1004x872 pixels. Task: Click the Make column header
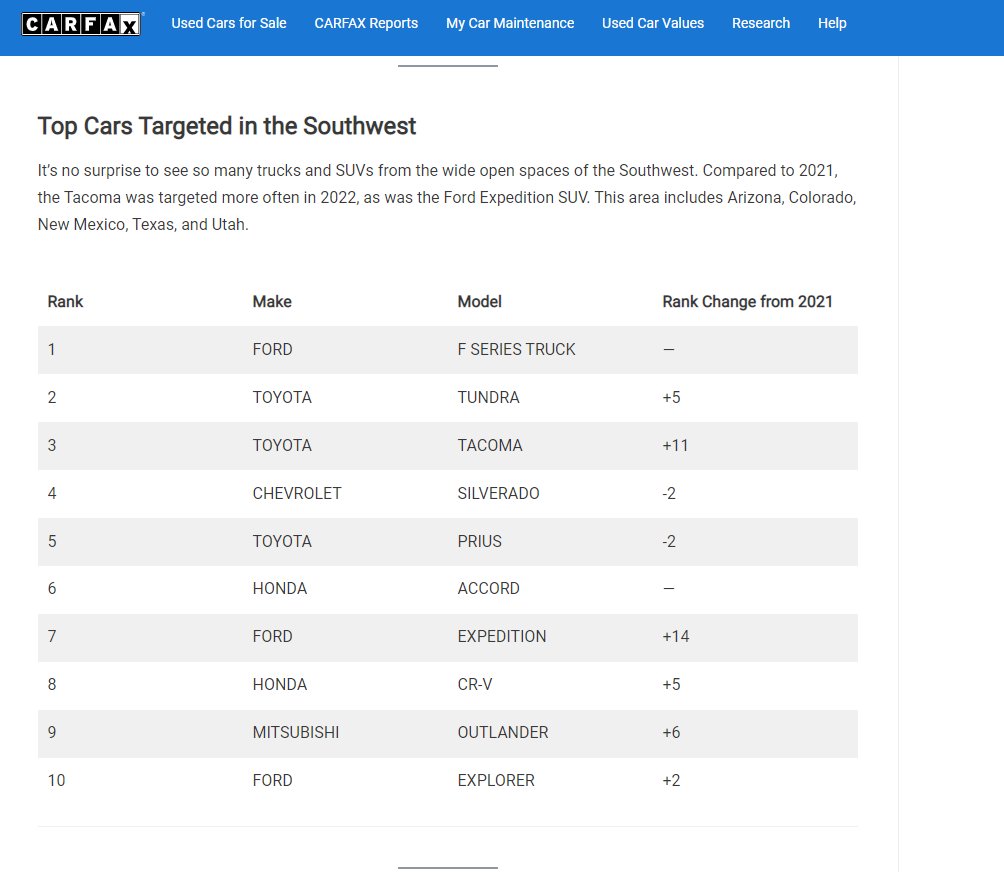click(271, 302)
